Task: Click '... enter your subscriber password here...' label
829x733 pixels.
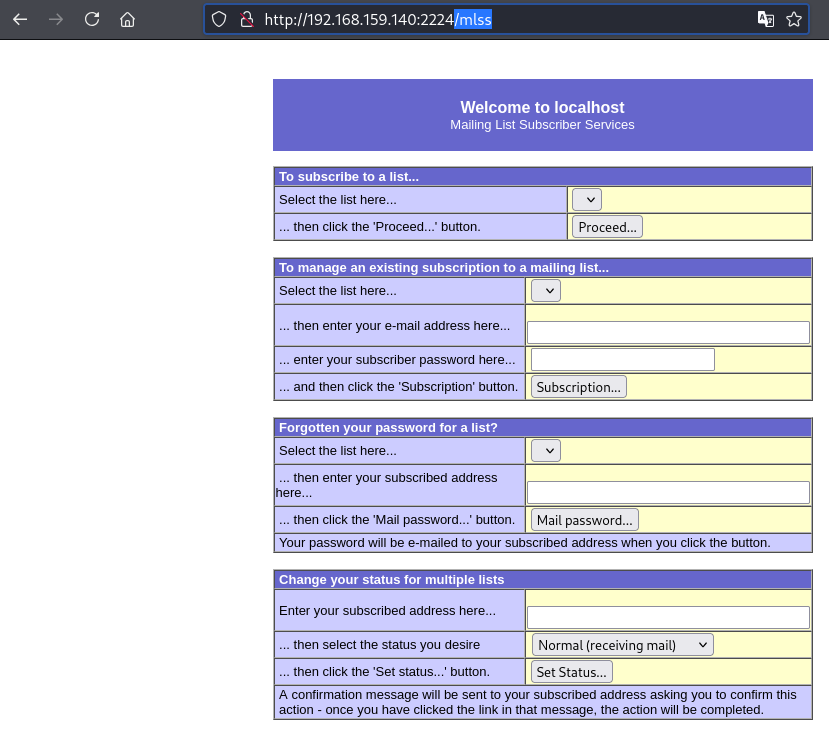Action: (x=397, y=360)
